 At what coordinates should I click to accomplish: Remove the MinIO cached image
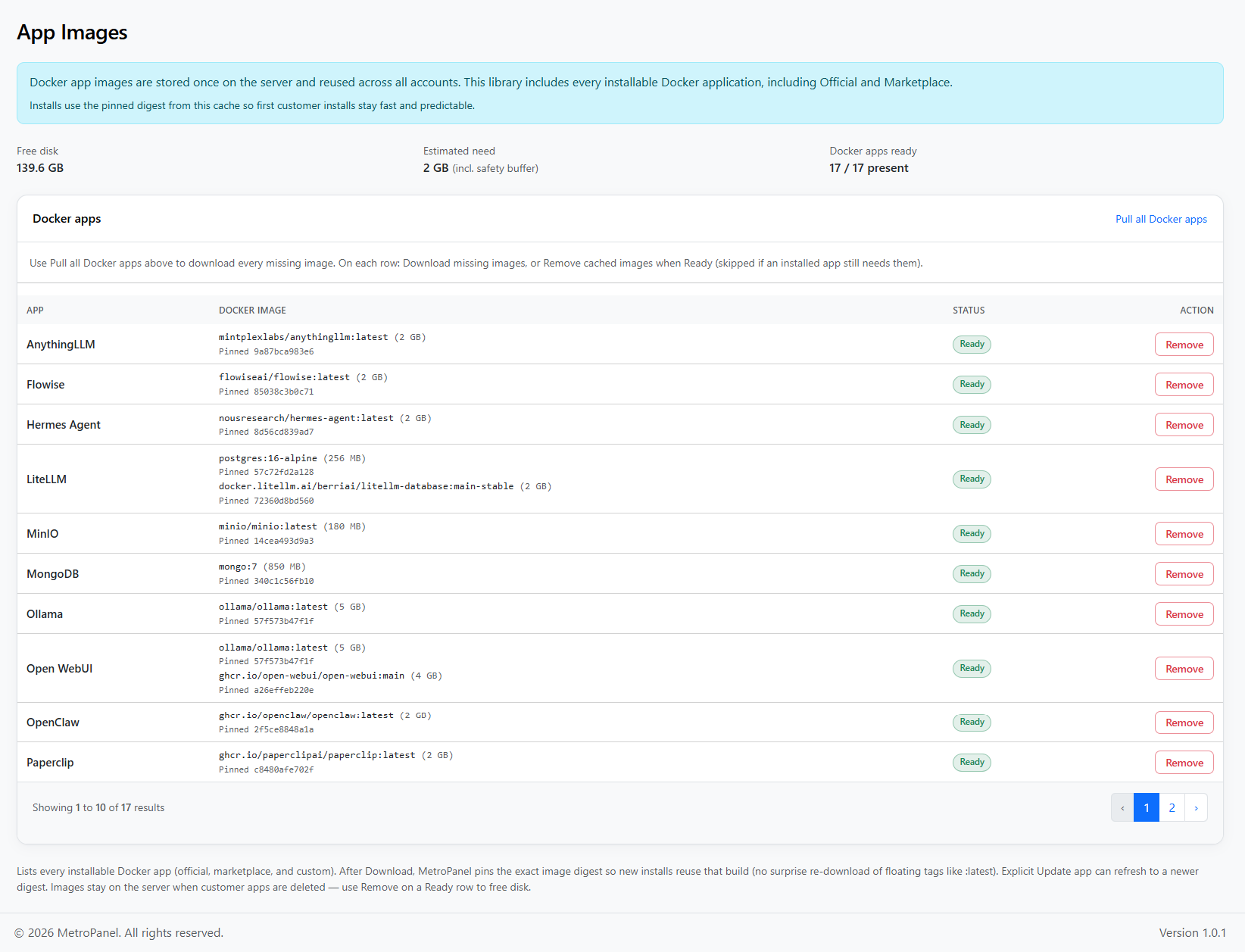click(x=1184, y=534)
